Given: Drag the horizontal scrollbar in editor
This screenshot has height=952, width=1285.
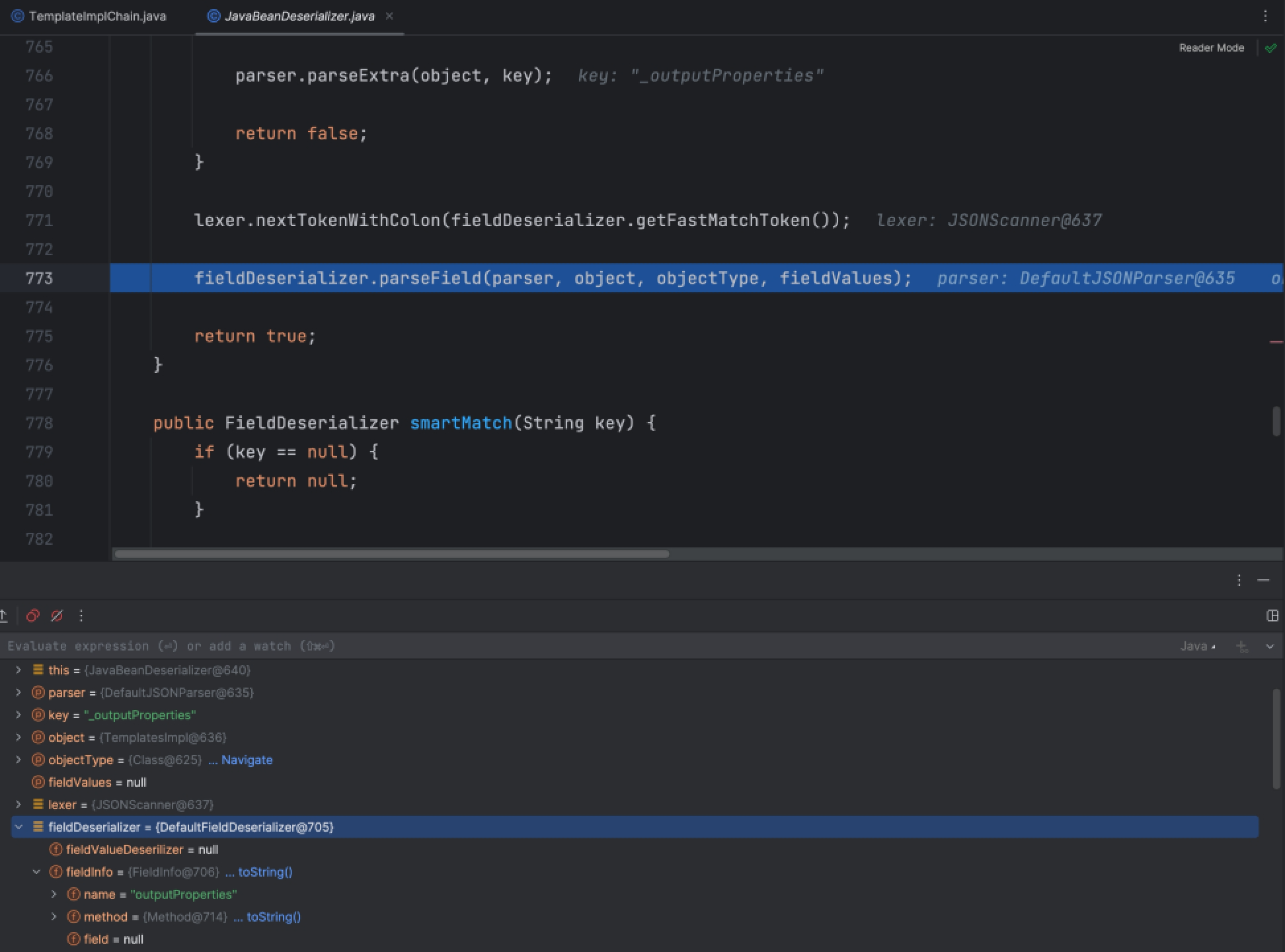Looking at the screenshot, I should click(393, 553).
